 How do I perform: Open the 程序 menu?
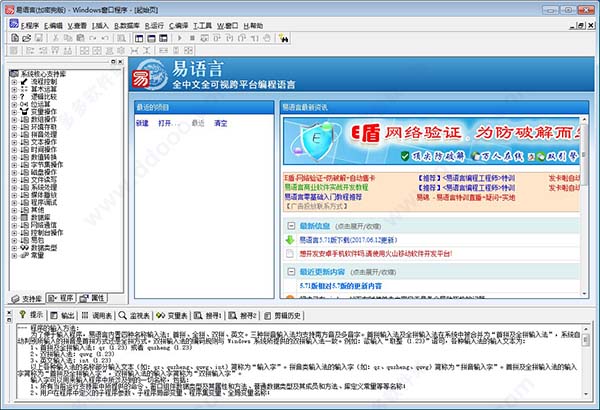30,26
